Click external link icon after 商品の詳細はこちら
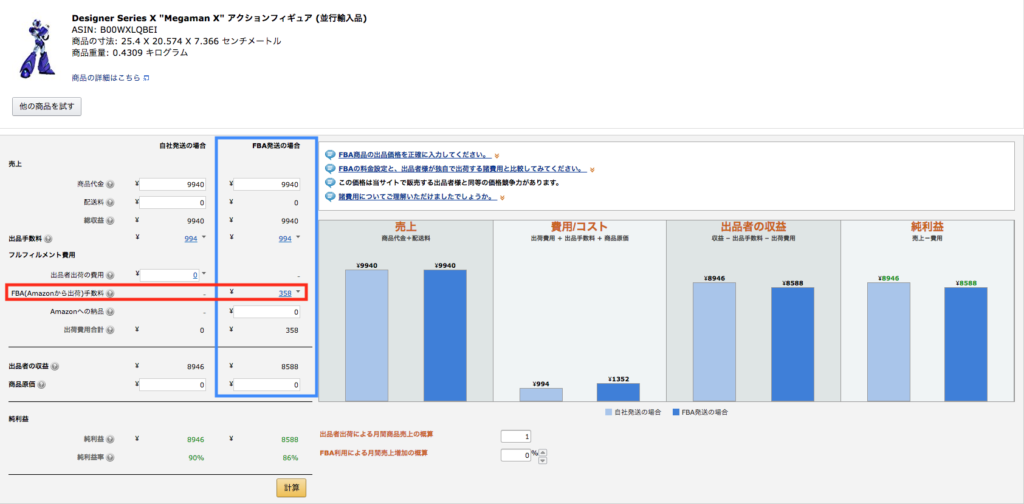1024x504 pixels. click(146, 78)
